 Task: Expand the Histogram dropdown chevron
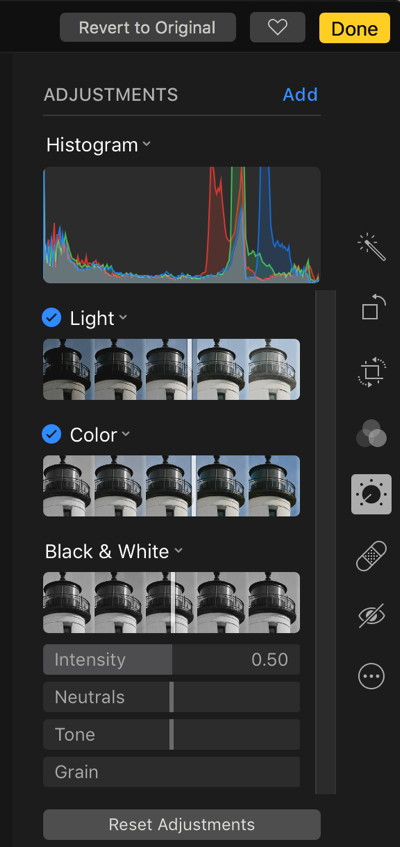click(146, 145)
